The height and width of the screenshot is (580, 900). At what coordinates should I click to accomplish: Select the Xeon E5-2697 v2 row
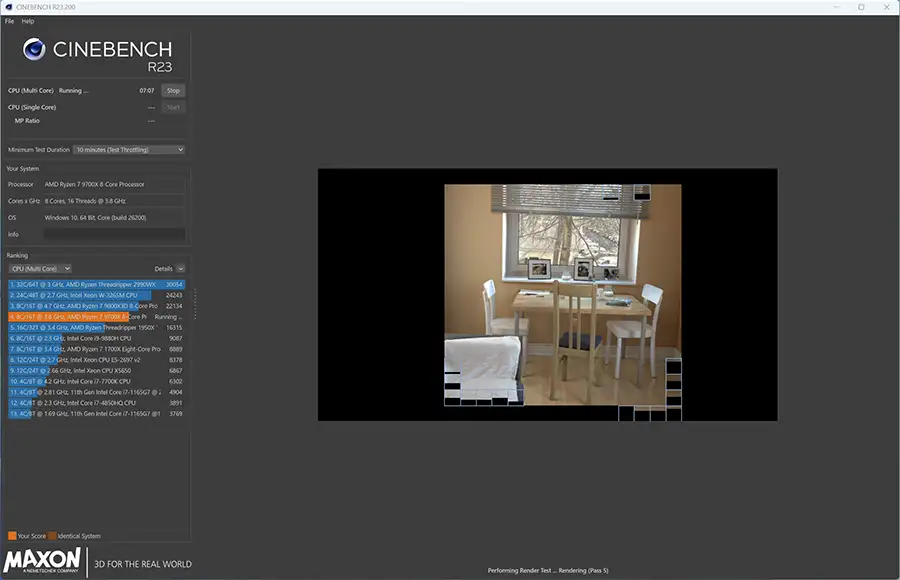tap(96, 360)
